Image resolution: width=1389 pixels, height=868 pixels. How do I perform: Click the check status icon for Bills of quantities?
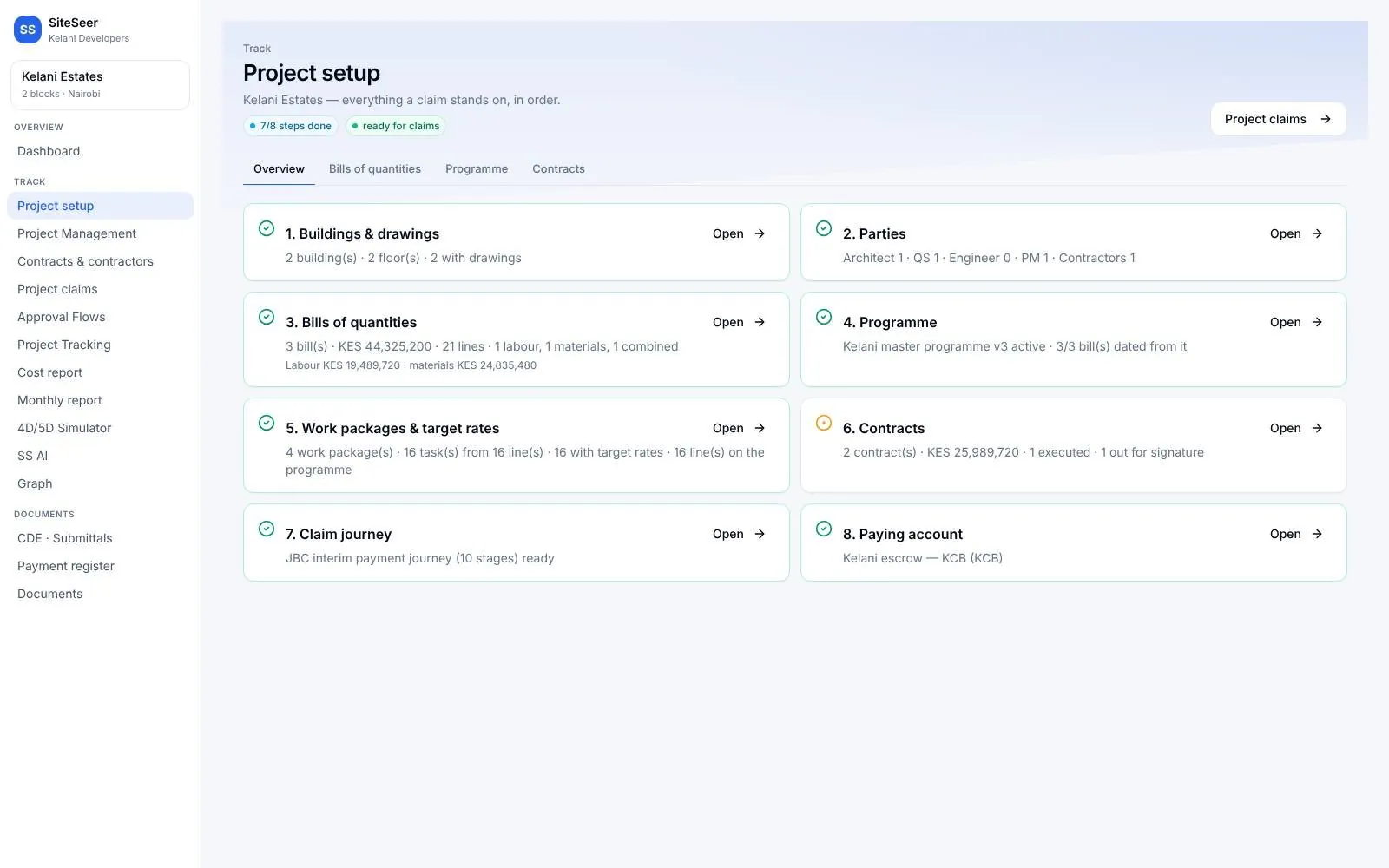click(267, 317)
